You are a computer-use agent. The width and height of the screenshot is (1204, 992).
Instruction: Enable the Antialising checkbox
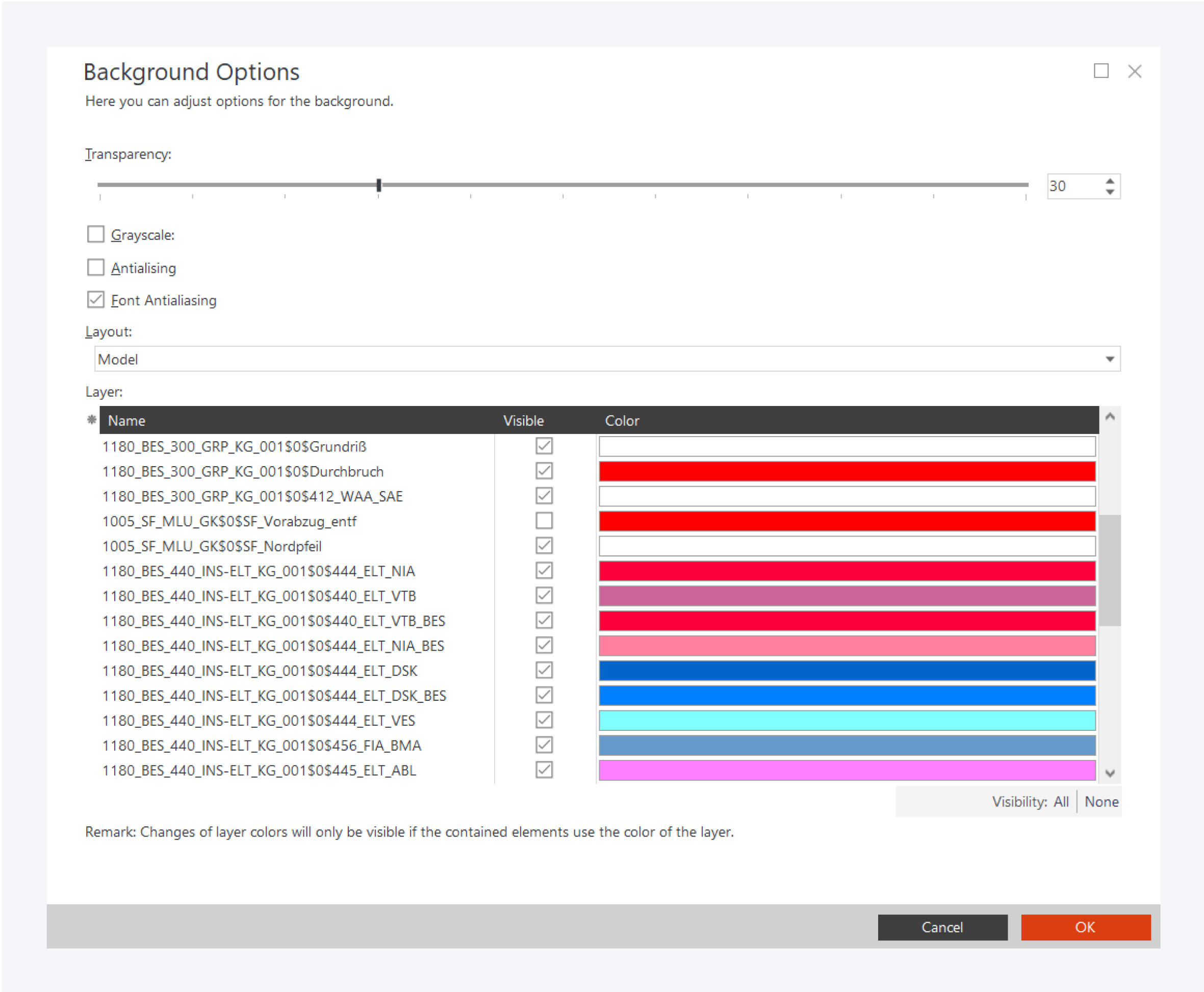coord(95,267)
